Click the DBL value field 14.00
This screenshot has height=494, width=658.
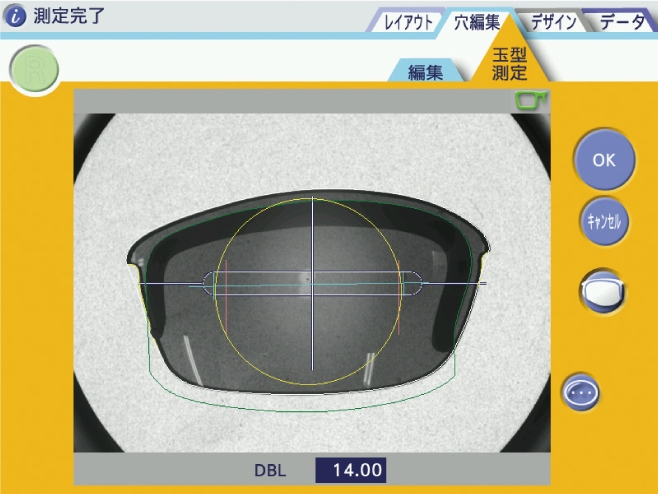pyautogui.click(x=351, y=470)
